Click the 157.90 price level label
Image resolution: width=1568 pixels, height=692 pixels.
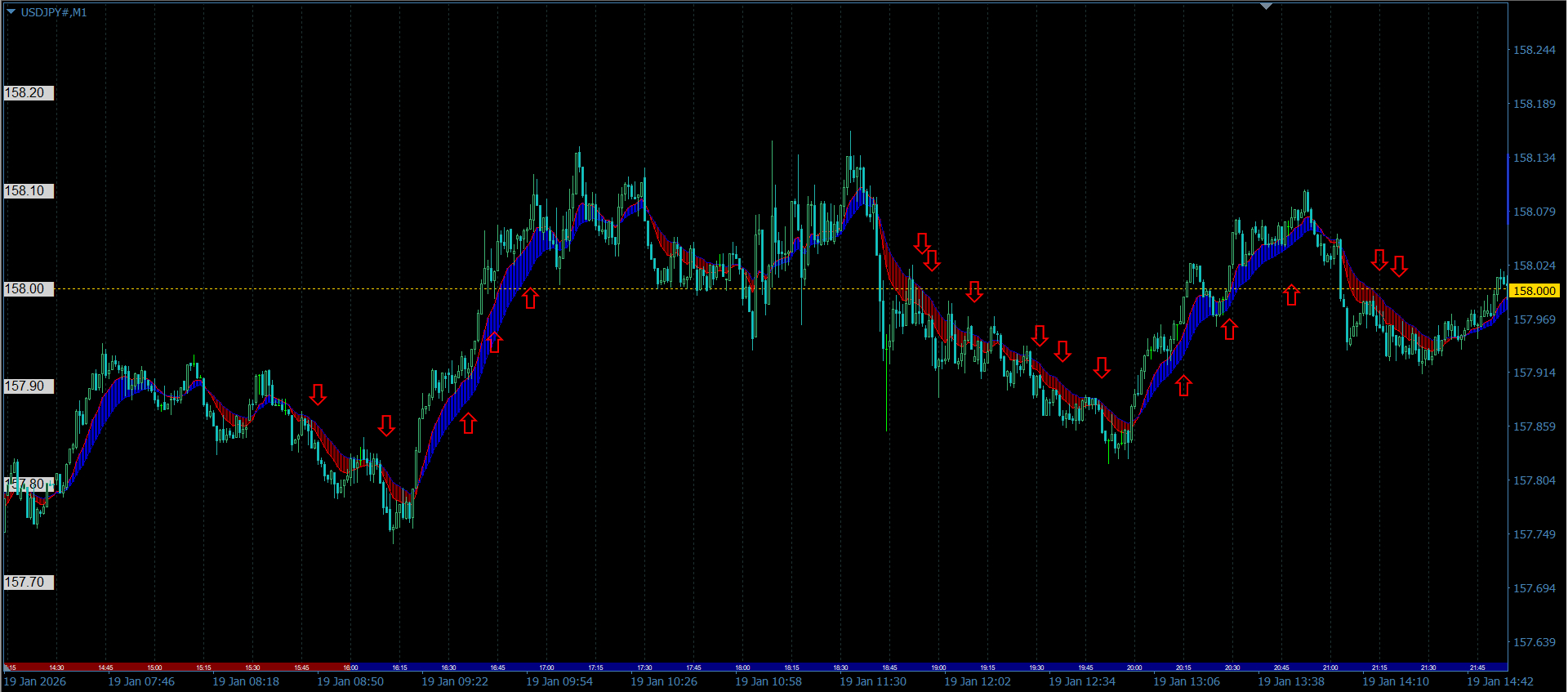coord(28,386)
